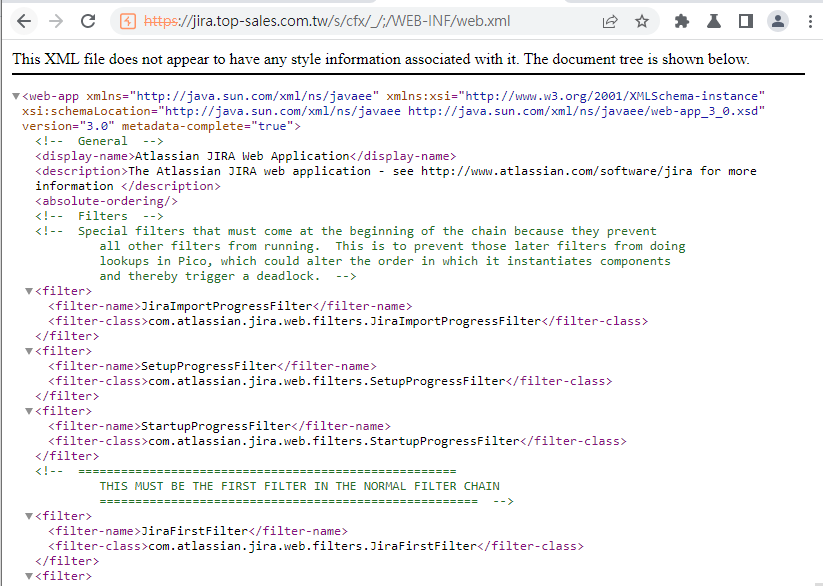Bookmark this page with star icon

[x=641, y=22]
